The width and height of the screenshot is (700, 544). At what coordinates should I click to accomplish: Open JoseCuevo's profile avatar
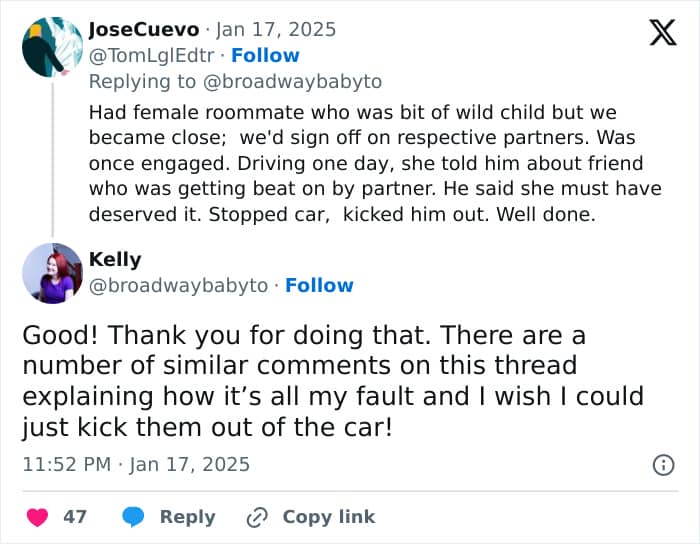pyautogui.click(x=52, y=47)
